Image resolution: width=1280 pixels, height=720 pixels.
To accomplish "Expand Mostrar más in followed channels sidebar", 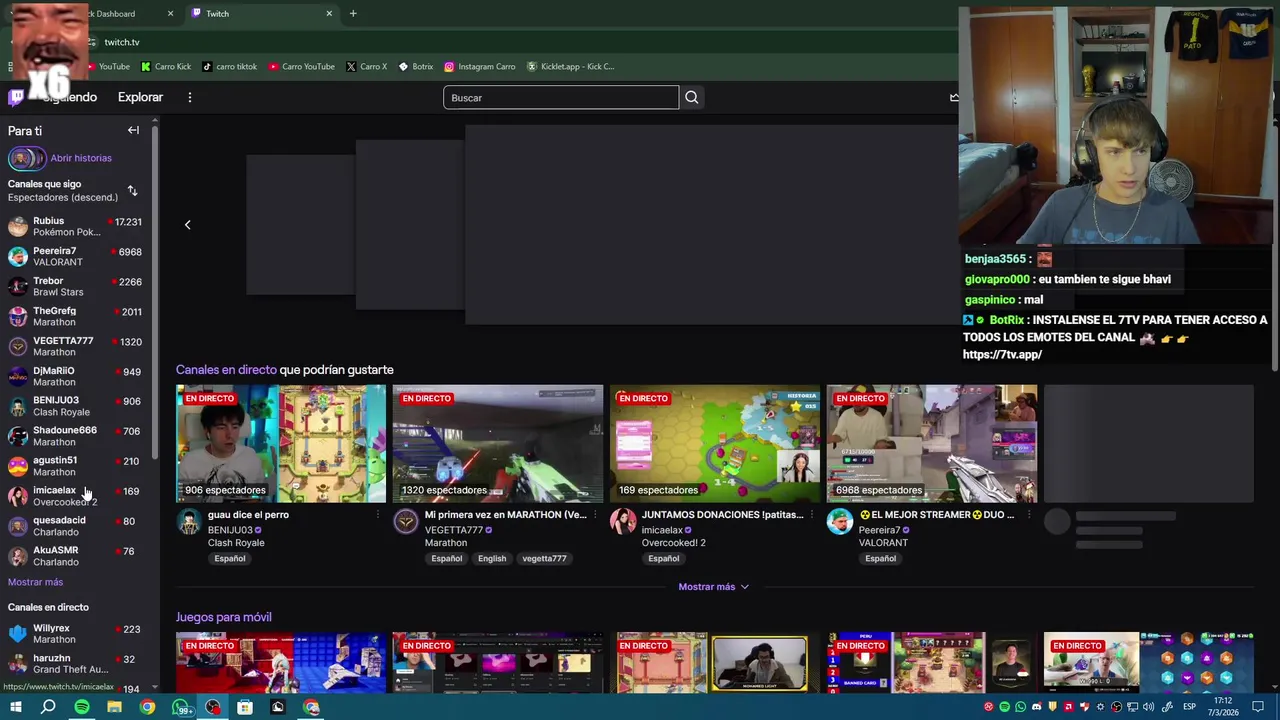I will tap(35, 582).
